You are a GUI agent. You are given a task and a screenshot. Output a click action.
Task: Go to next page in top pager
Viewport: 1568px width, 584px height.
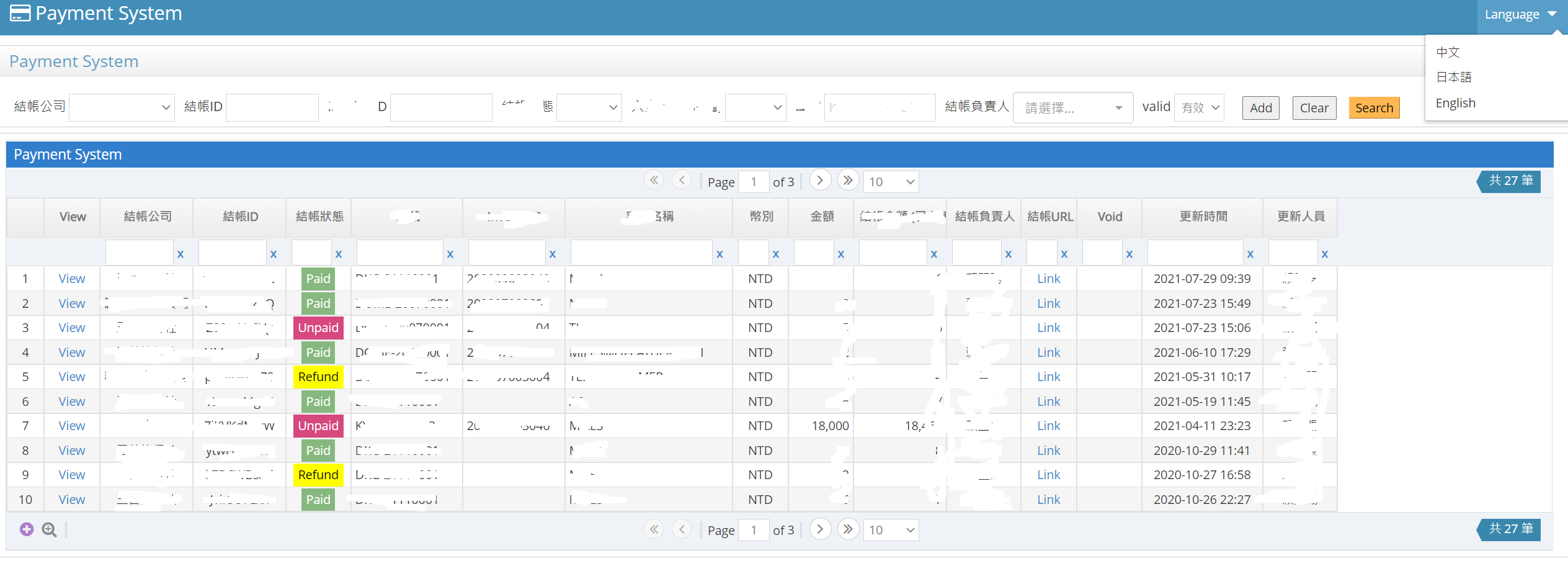[x=820, y=181]
